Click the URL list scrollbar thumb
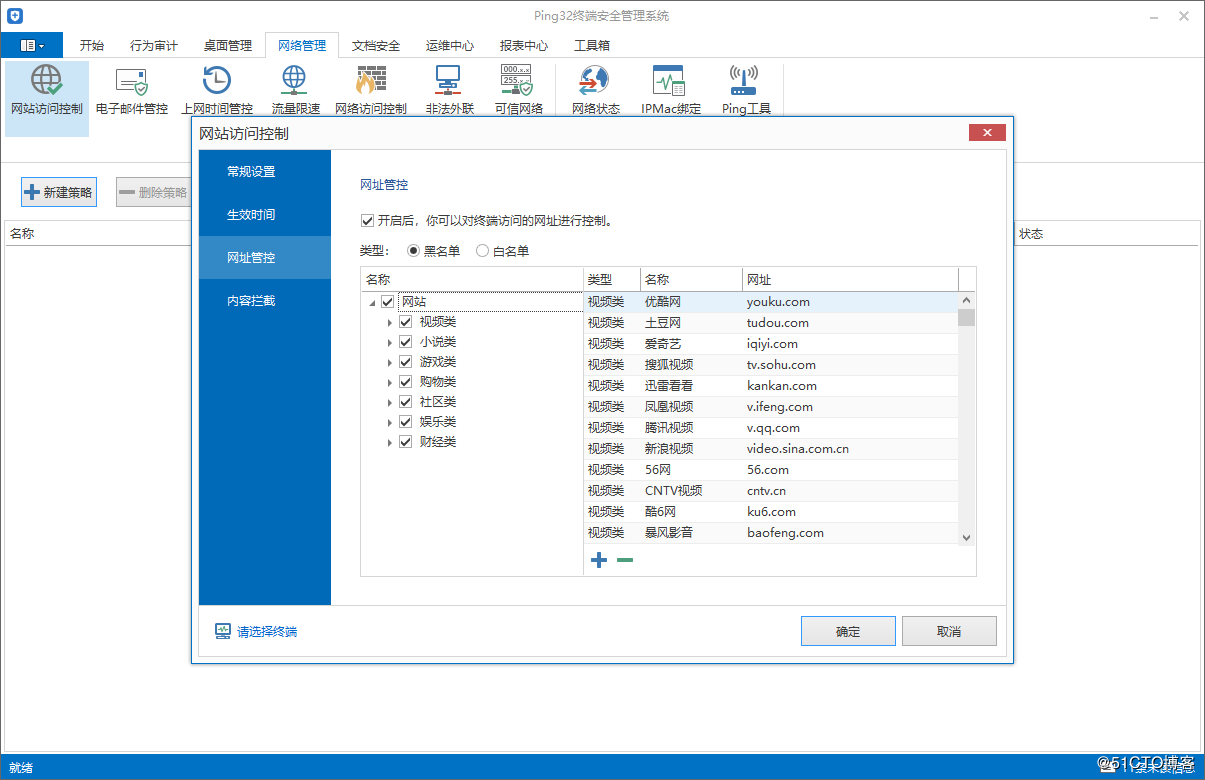 [966, 317]
